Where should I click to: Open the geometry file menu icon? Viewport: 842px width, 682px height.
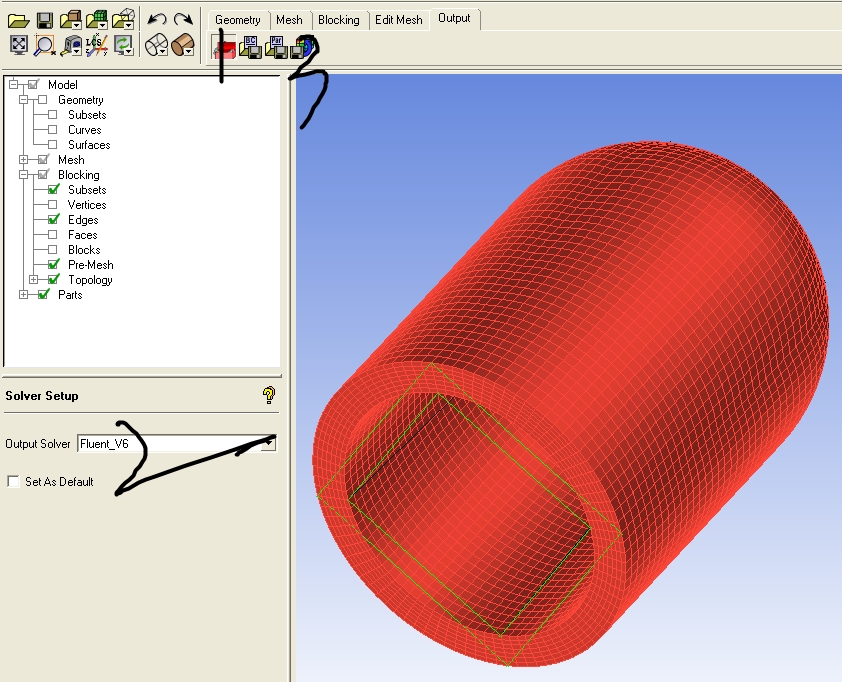[x=71, y=20]
